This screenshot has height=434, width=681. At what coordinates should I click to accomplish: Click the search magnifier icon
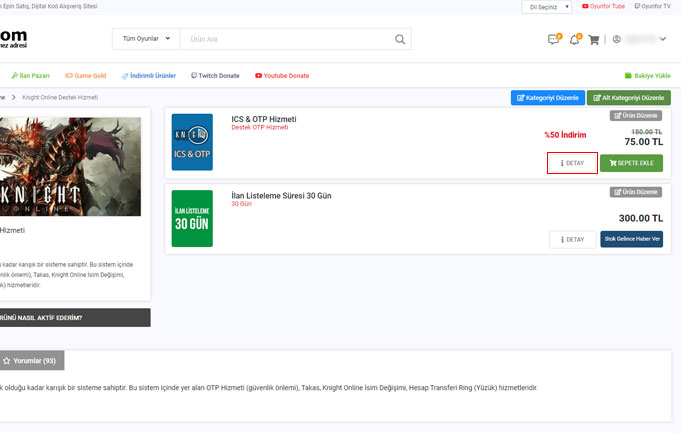click(x=400, y=39)
